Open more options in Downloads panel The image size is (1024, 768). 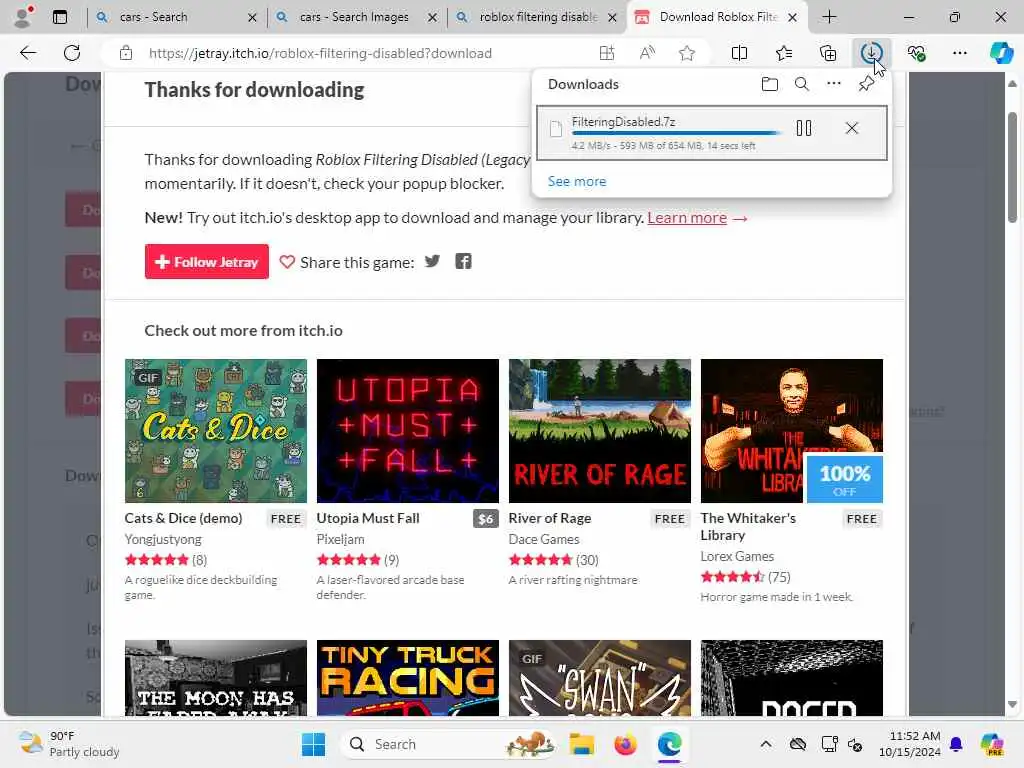tap(833, 84)
